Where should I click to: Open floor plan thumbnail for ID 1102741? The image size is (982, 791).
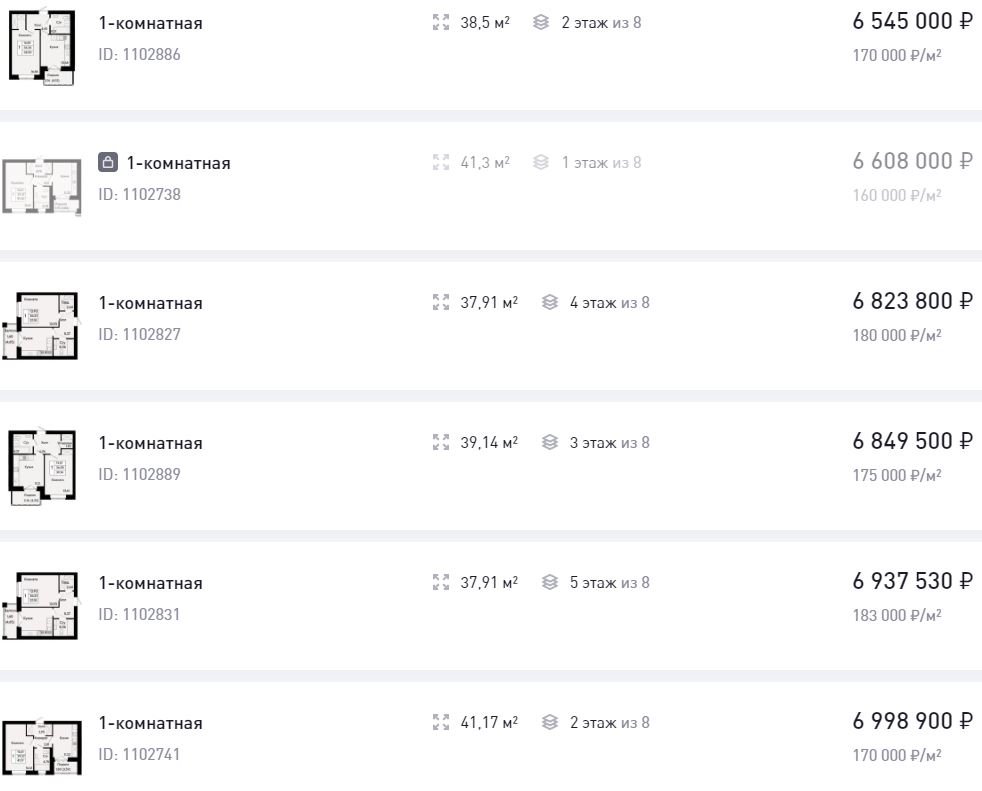[x=42, y=748]
